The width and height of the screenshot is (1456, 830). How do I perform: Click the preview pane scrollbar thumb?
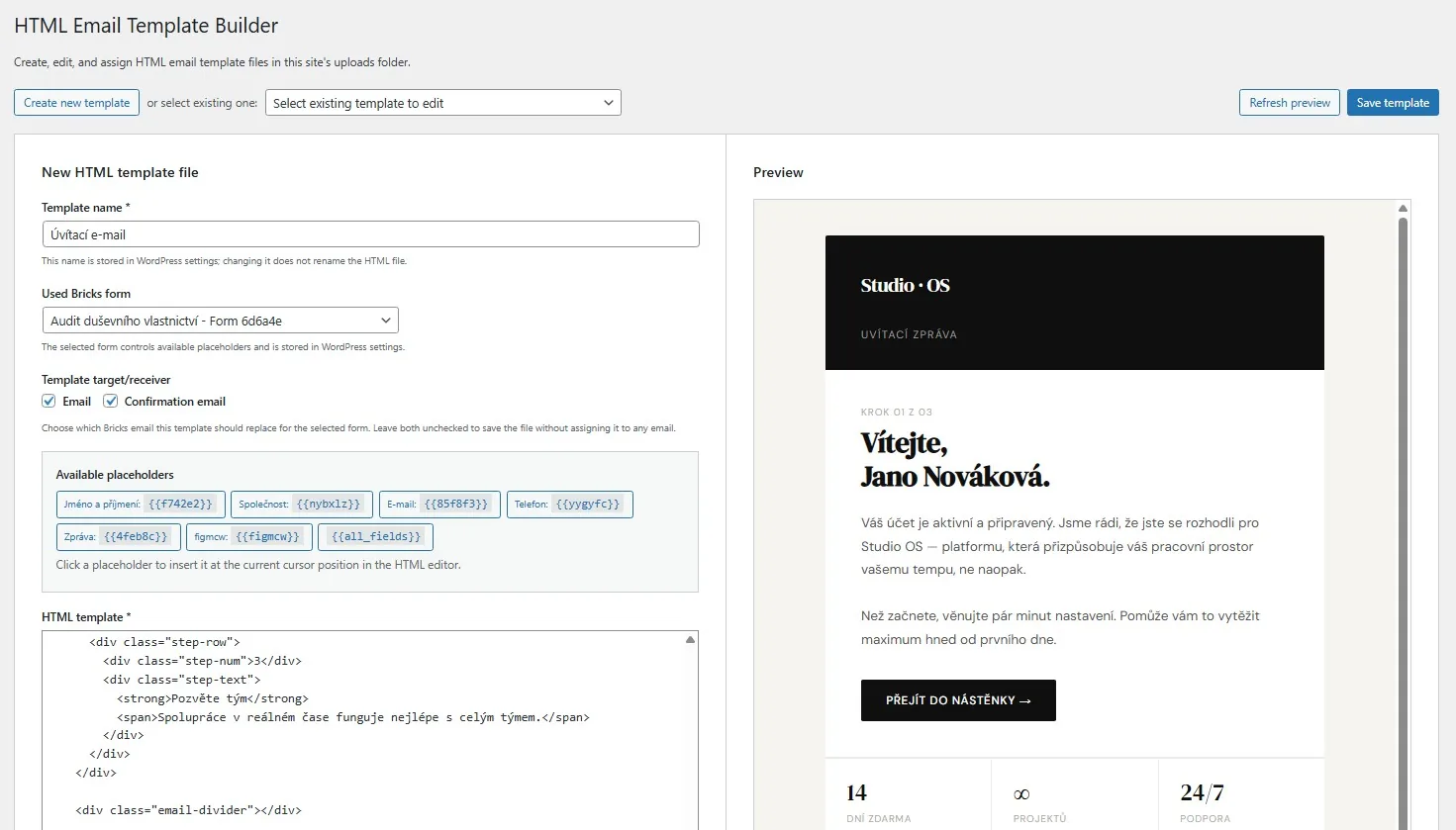tap(1403, 522)
